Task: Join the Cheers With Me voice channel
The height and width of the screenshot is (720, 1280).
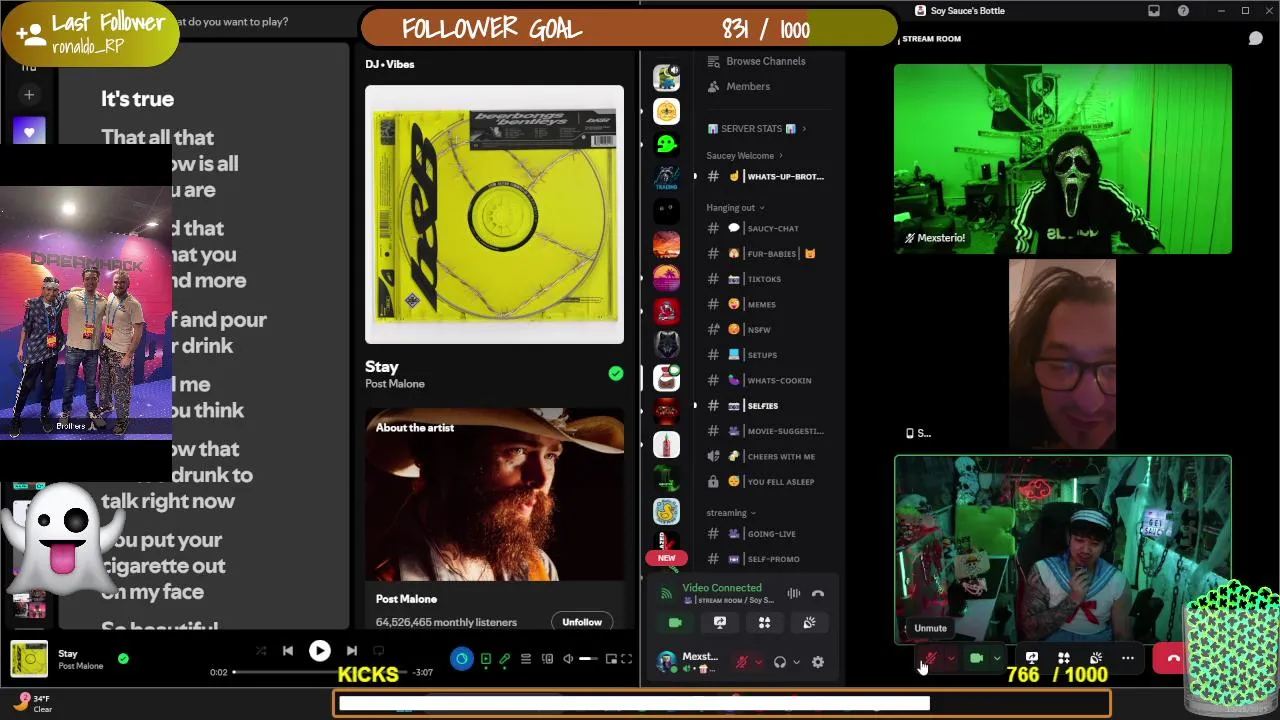Action: click(768, 457)
